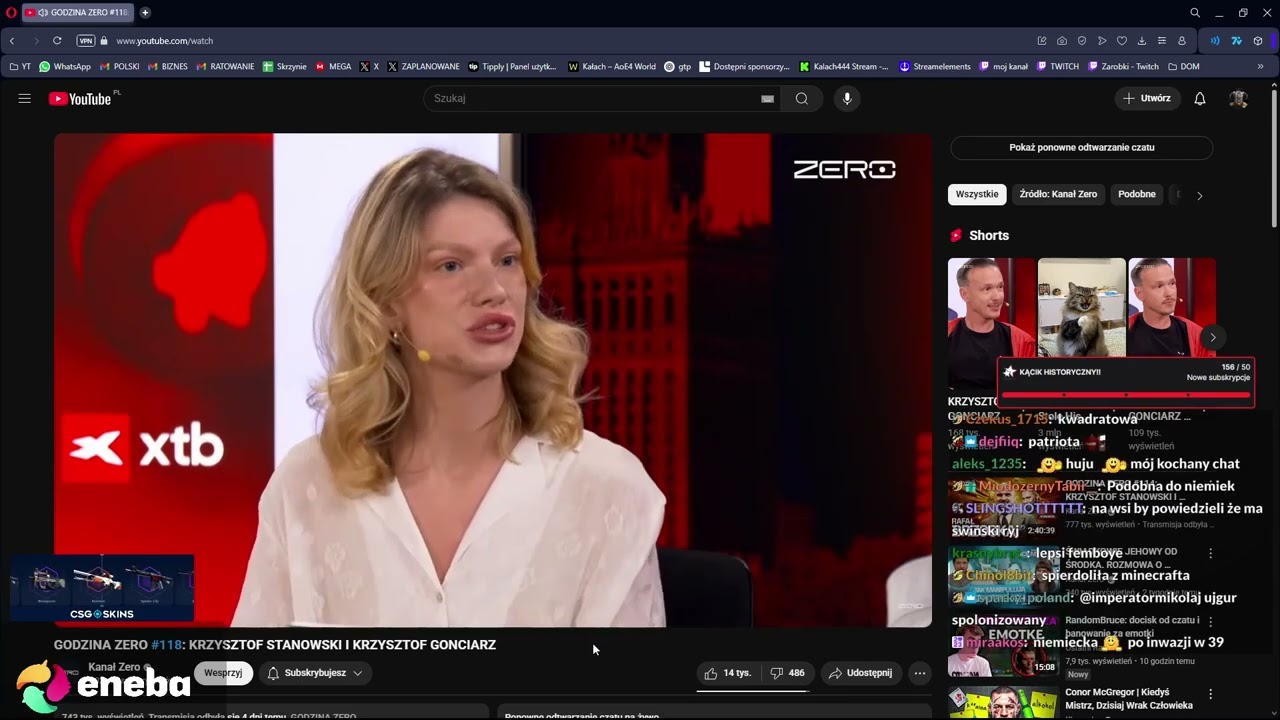Screen dimensions: 1280x720
Task: Go back using the browser back arrow
Action: (12, 41)
